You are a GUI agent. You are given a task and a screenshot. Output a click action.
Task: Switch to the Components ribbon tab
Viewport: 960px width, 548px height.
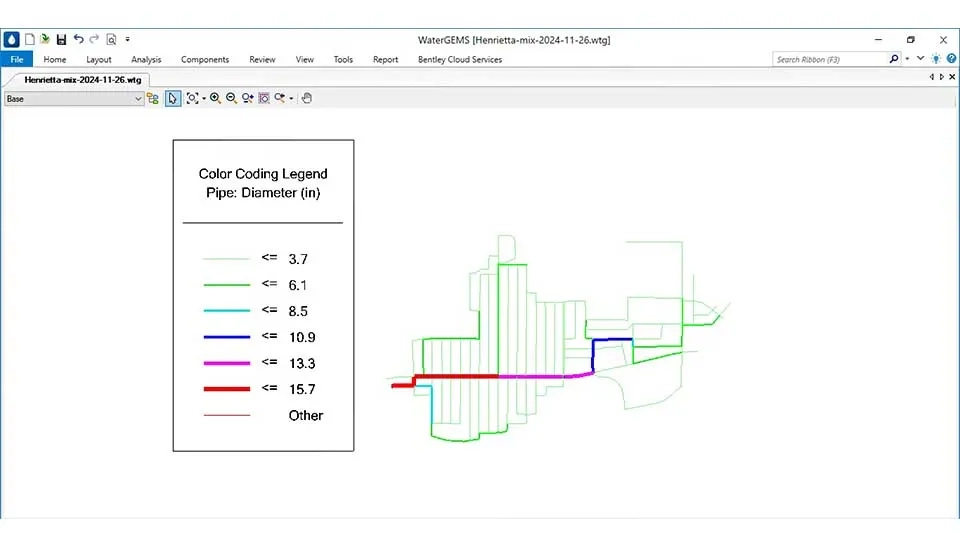pyautogui.click(x=205, y=60)
